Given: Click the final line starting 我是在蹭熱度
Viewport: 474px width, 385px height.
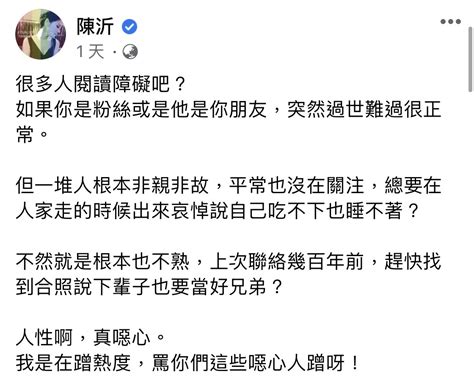Looking at the screenshot, I should 188,363.
